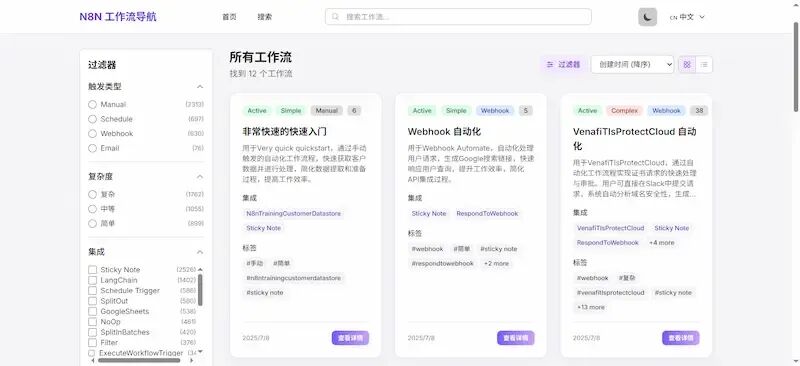Select the Schedule trigger radio

click(x=92, y=119)
